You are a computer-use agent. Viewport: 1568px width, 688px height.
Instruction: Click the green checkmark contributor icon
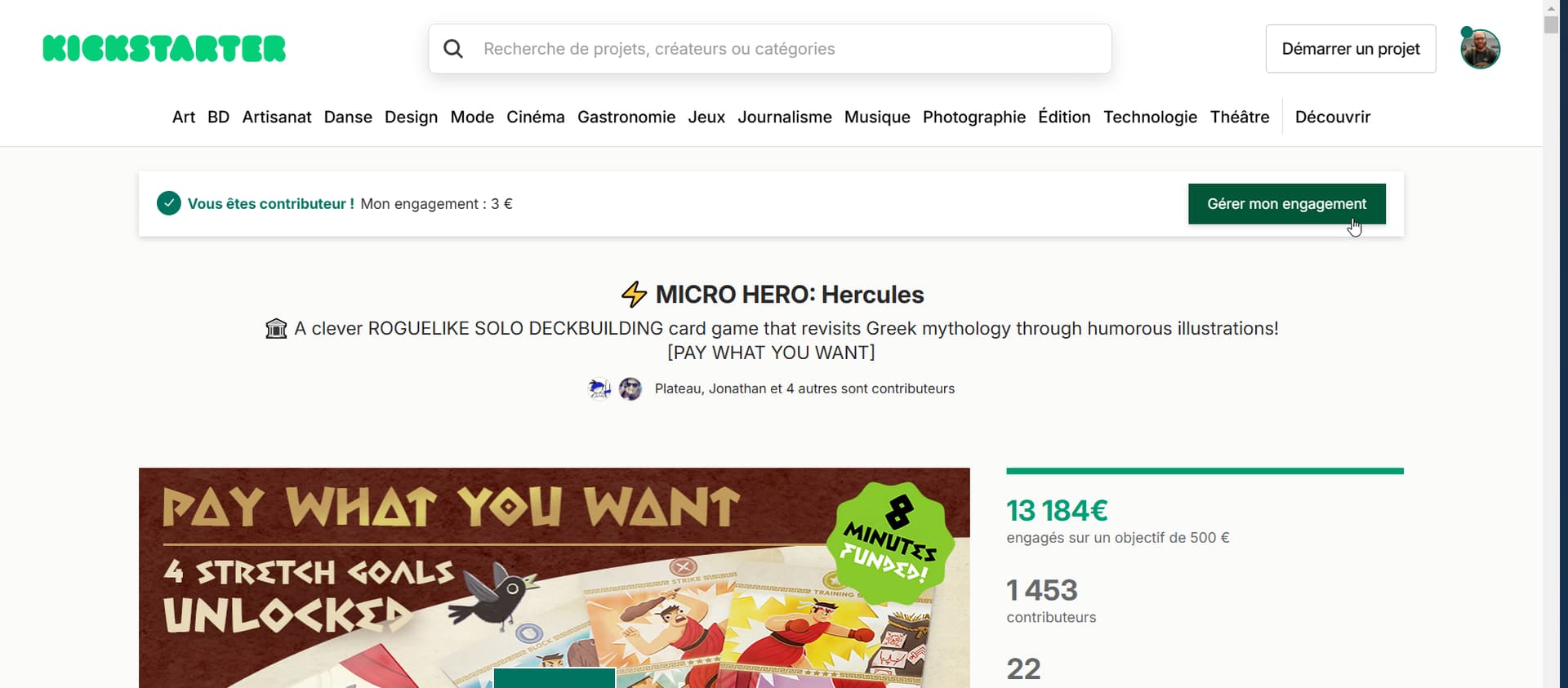[x=169, y=203]
